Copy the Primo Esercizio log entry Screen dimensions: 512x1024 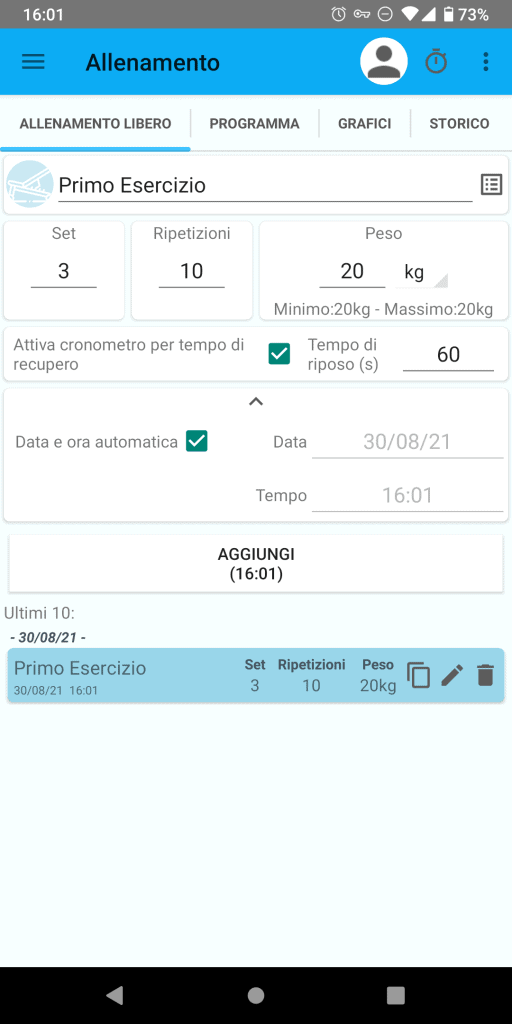tap(419, 675)
